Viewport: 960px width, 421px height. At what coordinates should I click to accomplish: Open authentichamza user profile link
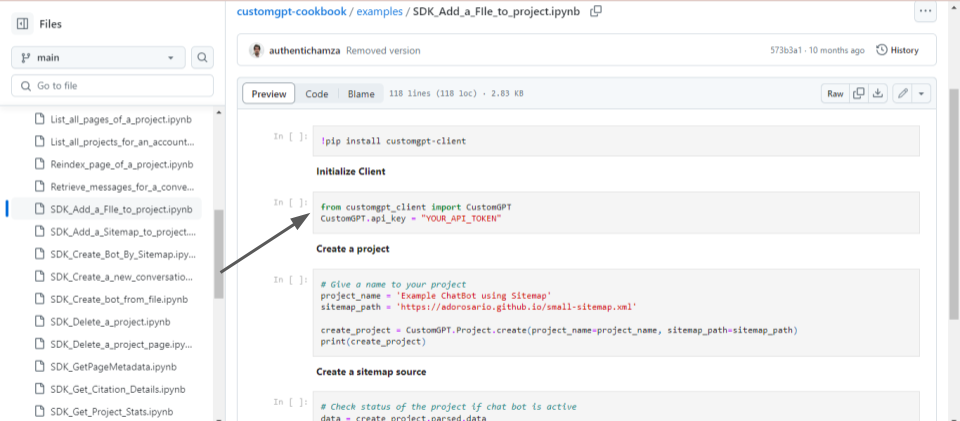pyautogui.click(x=305, y=51)
